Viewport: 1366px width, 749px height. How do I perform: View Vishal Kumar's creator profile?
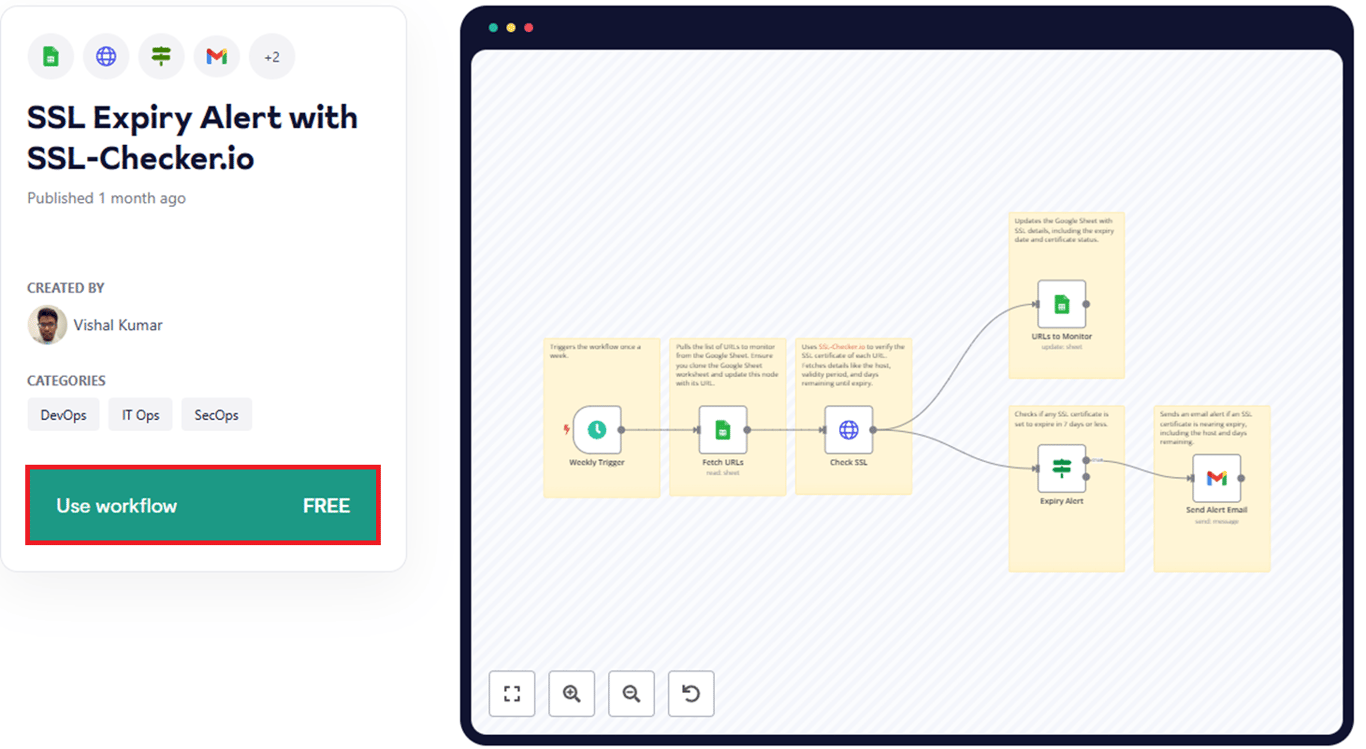pyautogui.click(x=118, y=324)
